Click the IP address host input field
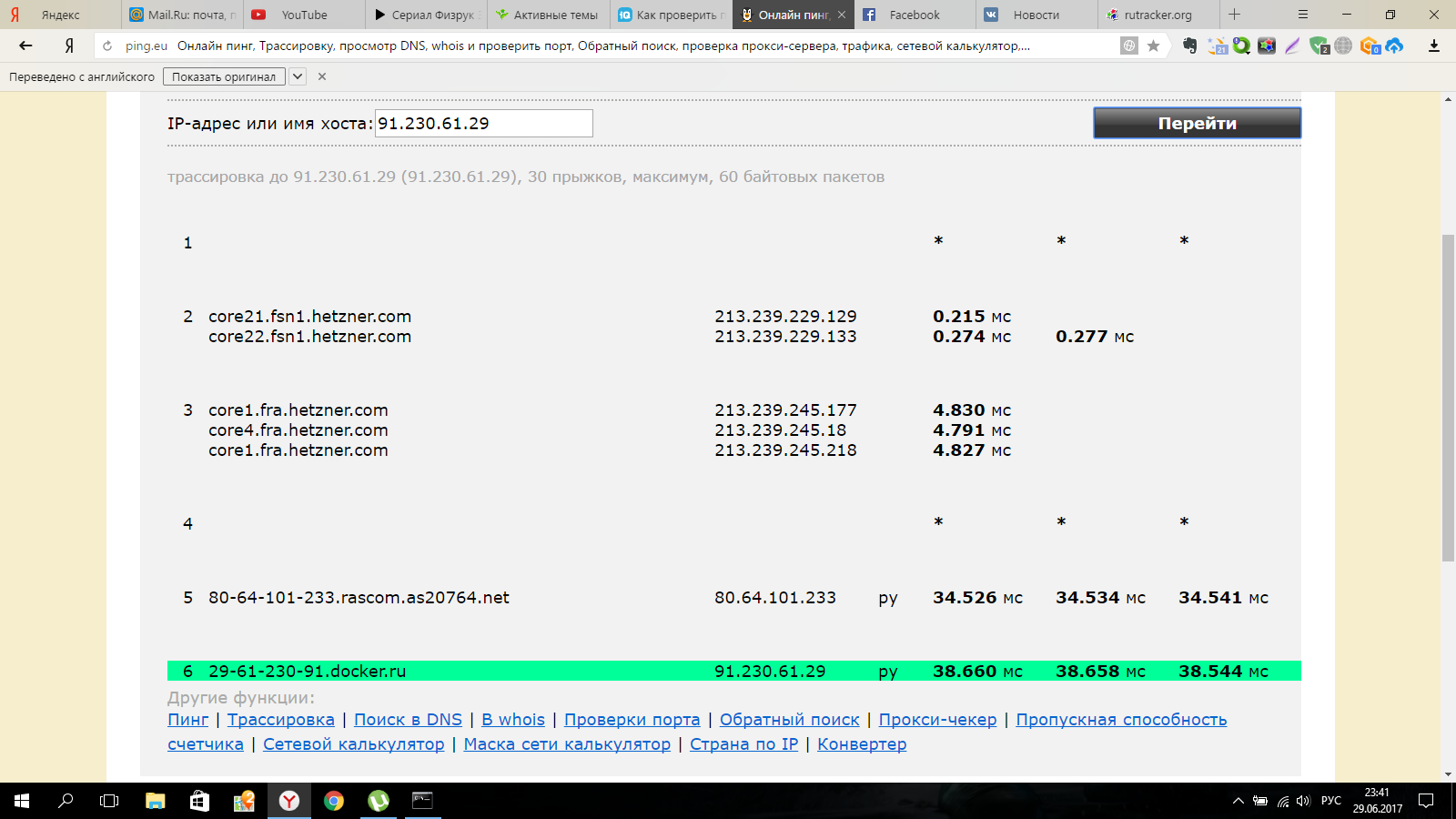 tap(483, 124)
